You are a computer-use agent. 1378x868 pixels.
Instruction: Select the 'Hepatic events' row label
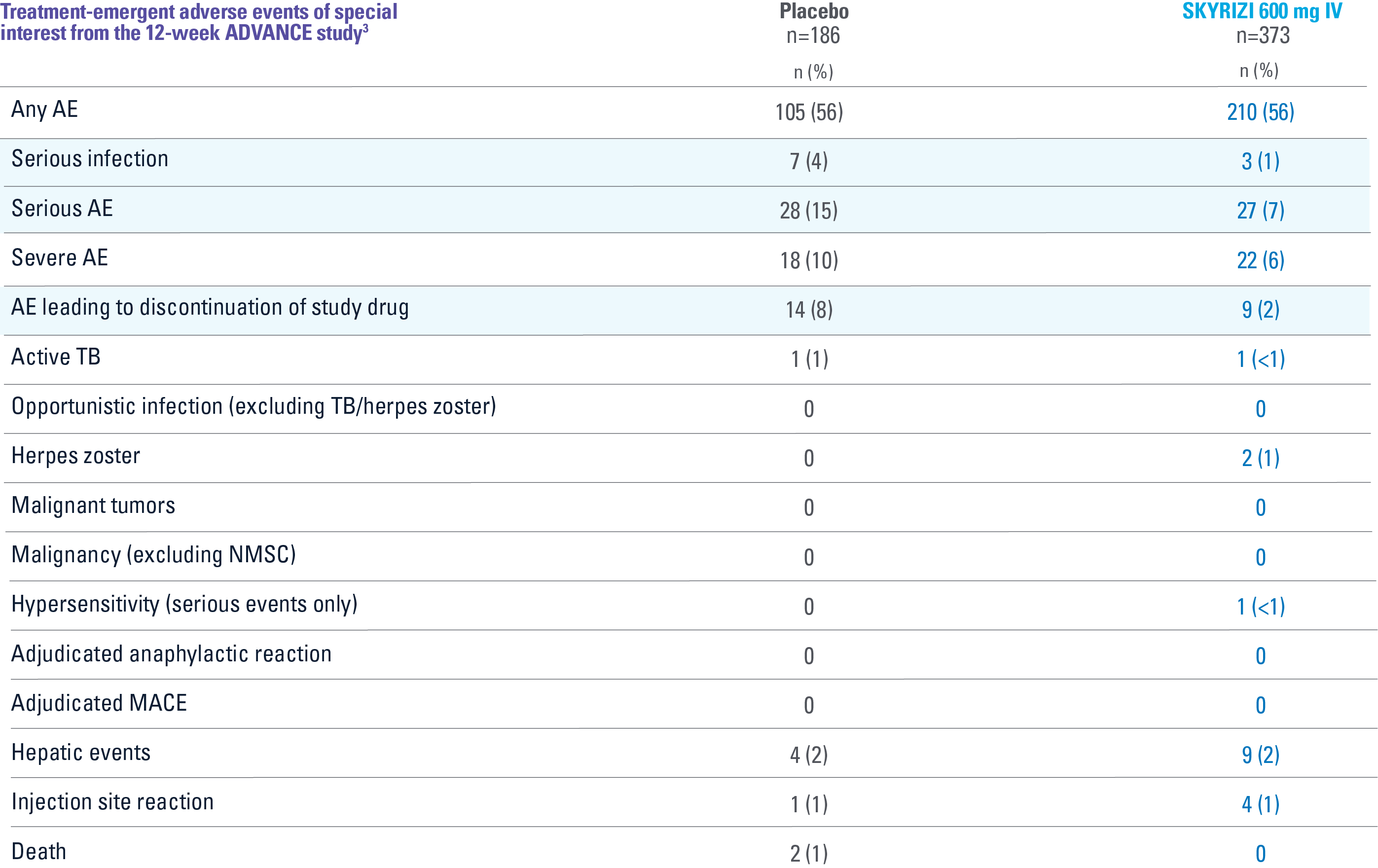click(x=81, y=753)
